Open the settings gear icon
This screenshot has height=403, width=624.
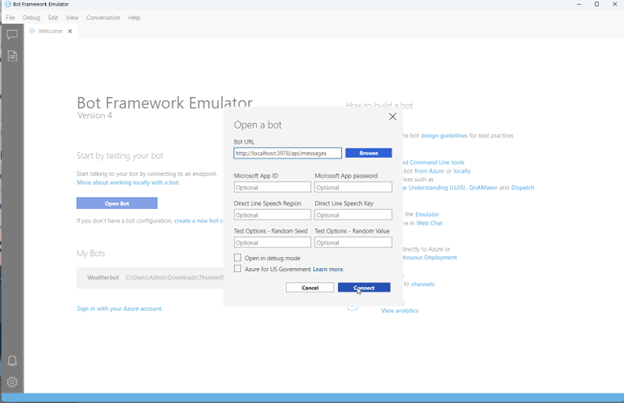[12, 382]
